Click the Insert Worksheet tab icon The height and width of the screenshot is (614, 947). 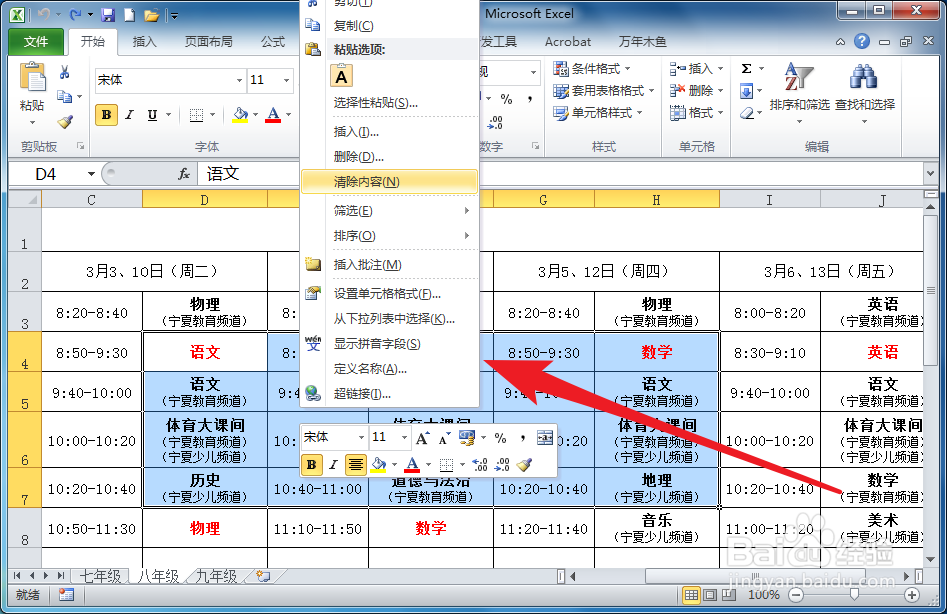263,575
